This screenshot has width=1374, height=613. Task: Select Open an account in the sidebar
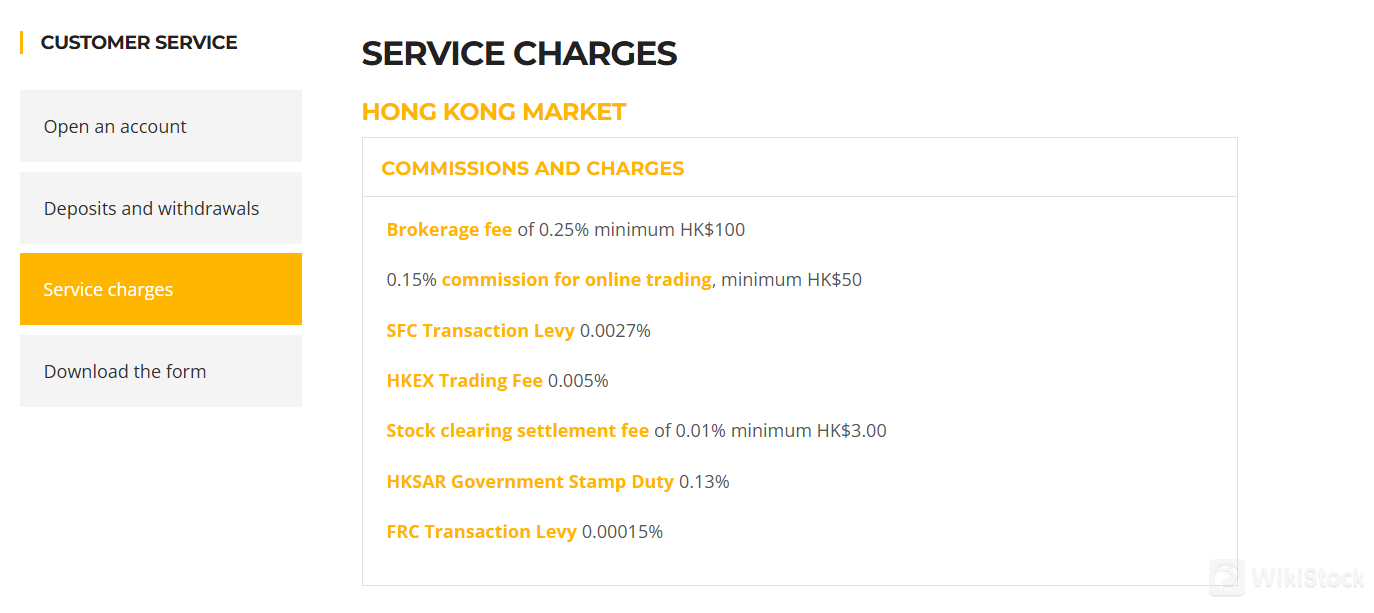pos(115,126)
